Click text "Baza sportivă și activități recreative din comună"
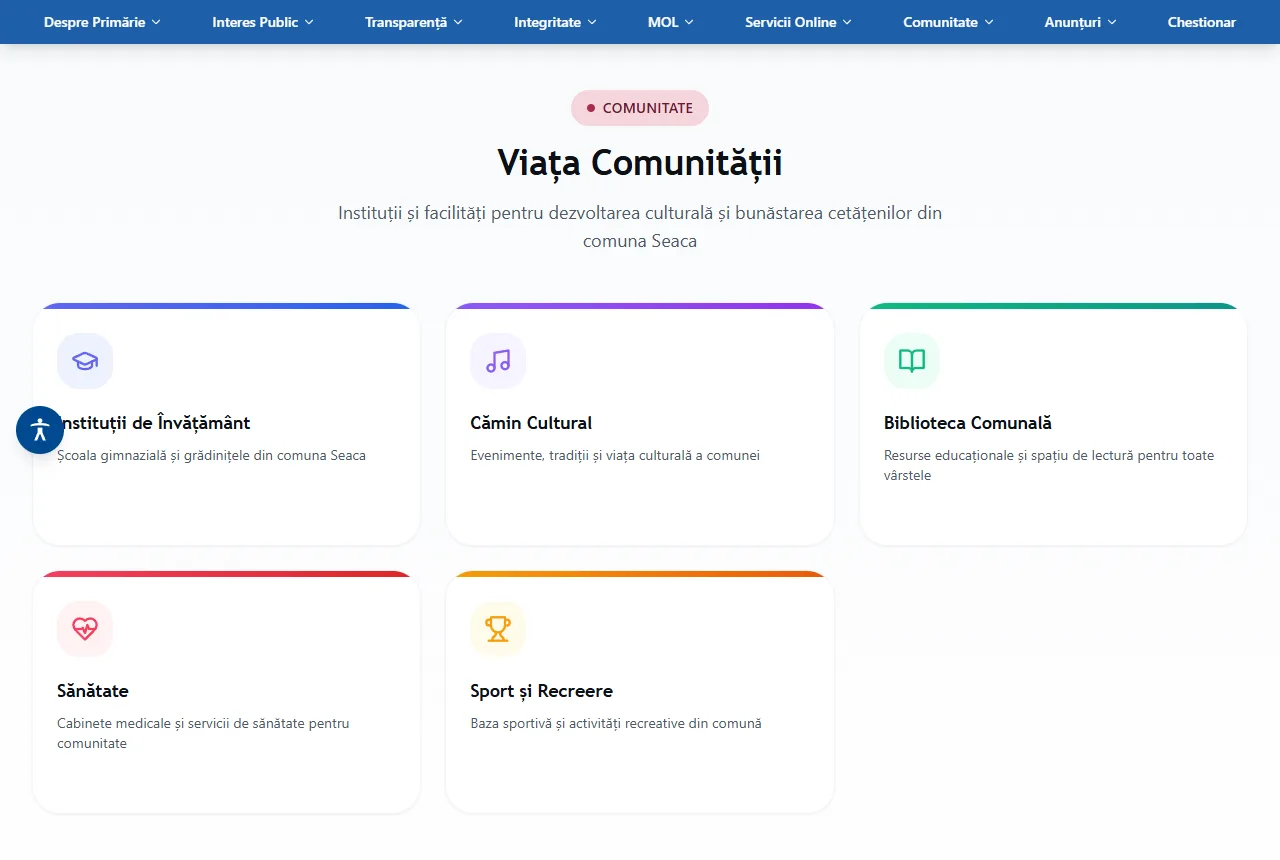The width and height of the screenshot is (1280, 860). click(616, 724)
